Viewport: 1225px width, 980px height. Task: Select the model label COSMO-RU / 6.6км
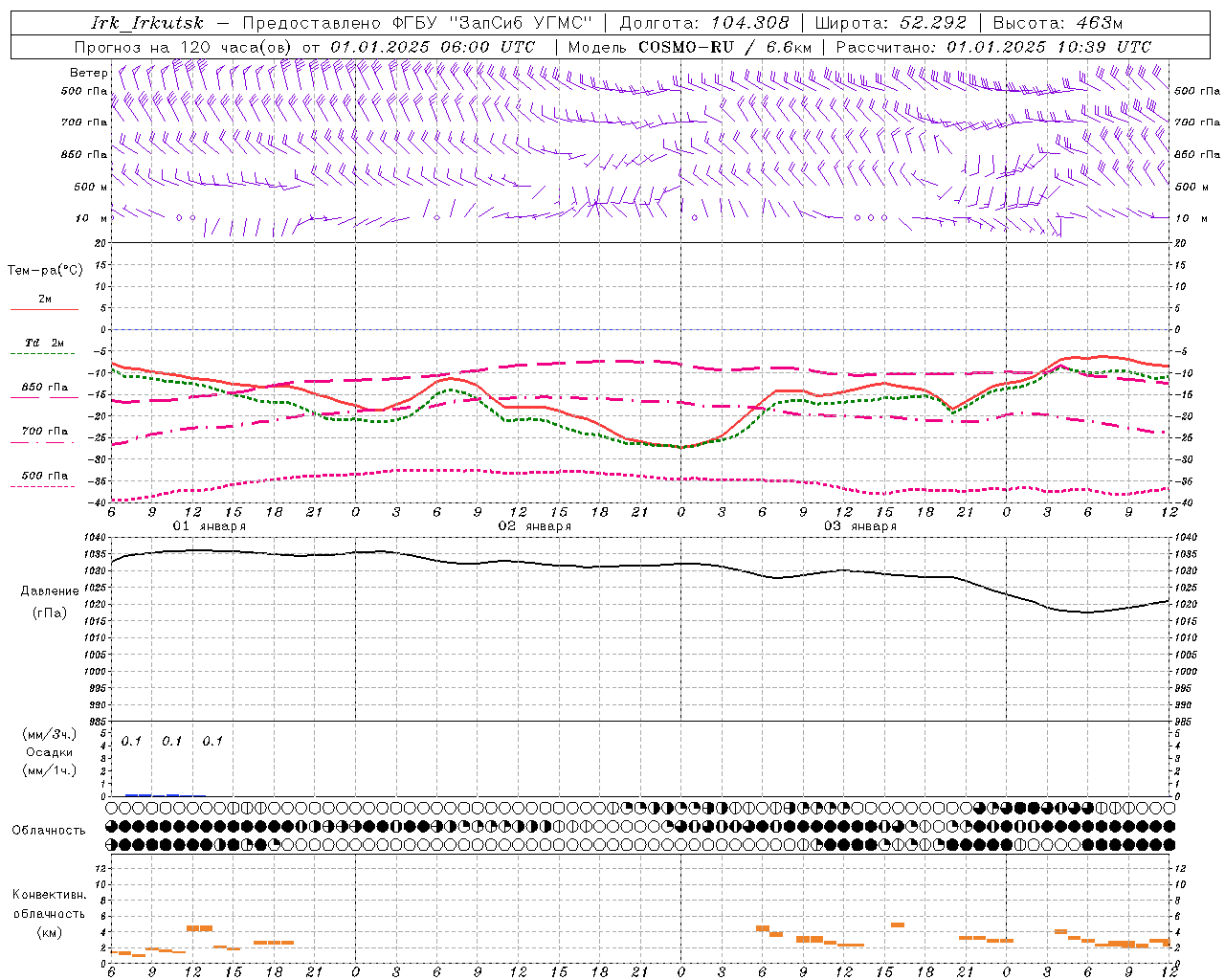click(725, 47)
